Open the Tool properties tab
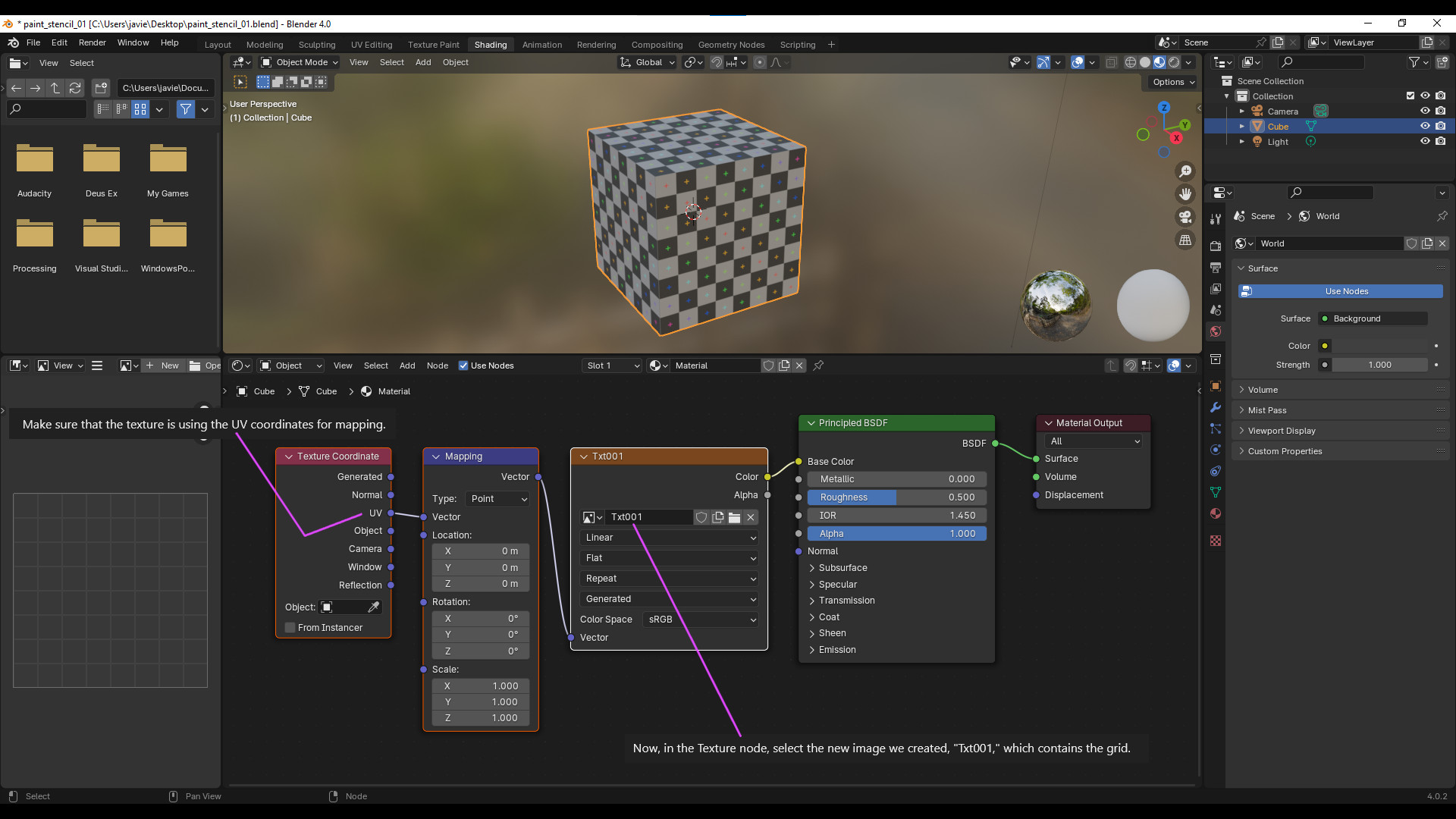 pyautogui.click(x=1216, y=218)
